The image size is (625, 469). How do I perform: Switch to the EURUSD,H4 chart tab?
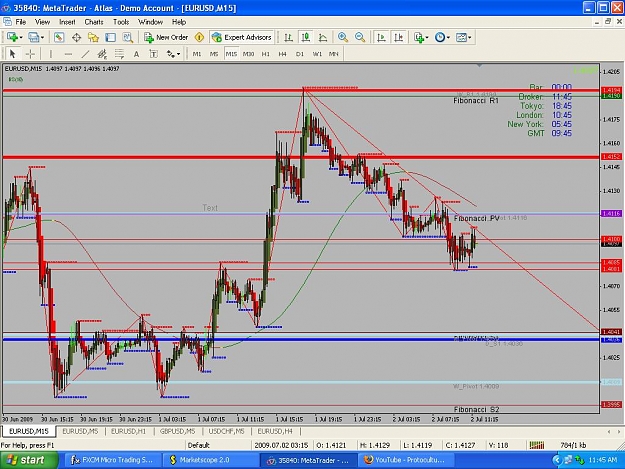coord(275,431)
